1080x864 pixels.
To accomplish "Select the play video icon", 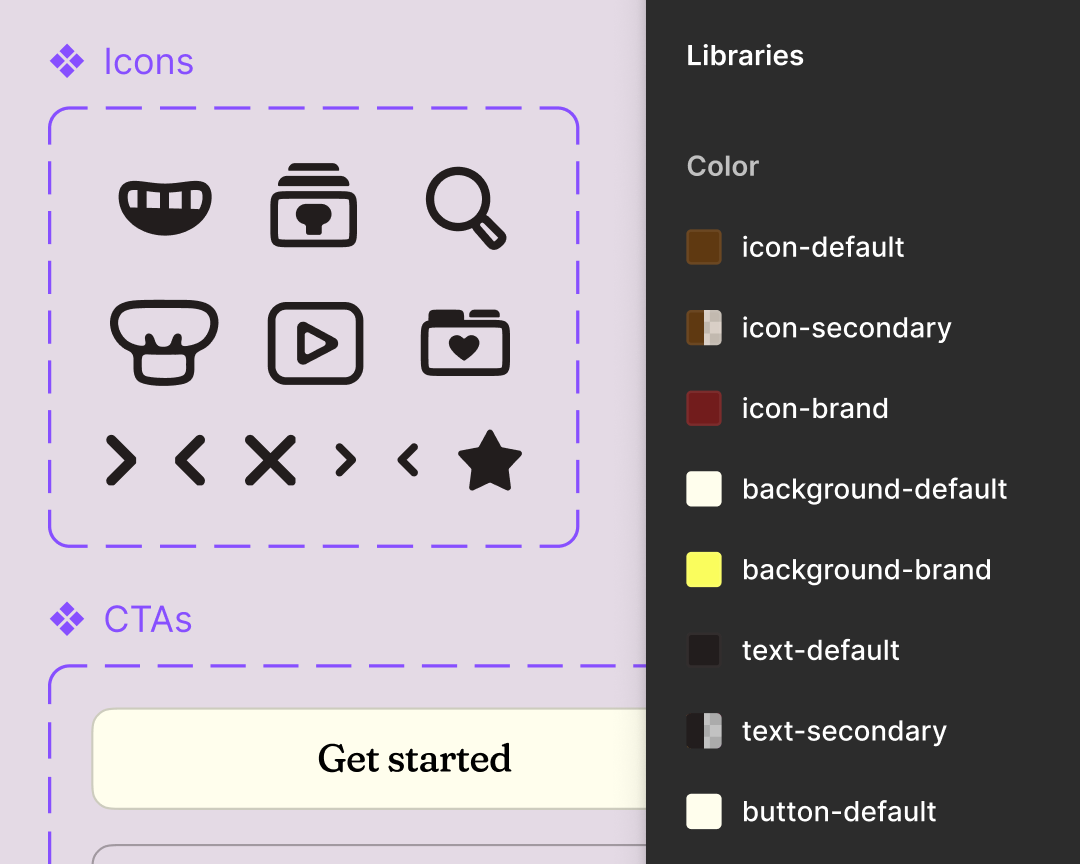I will click(x=314, y=342).
